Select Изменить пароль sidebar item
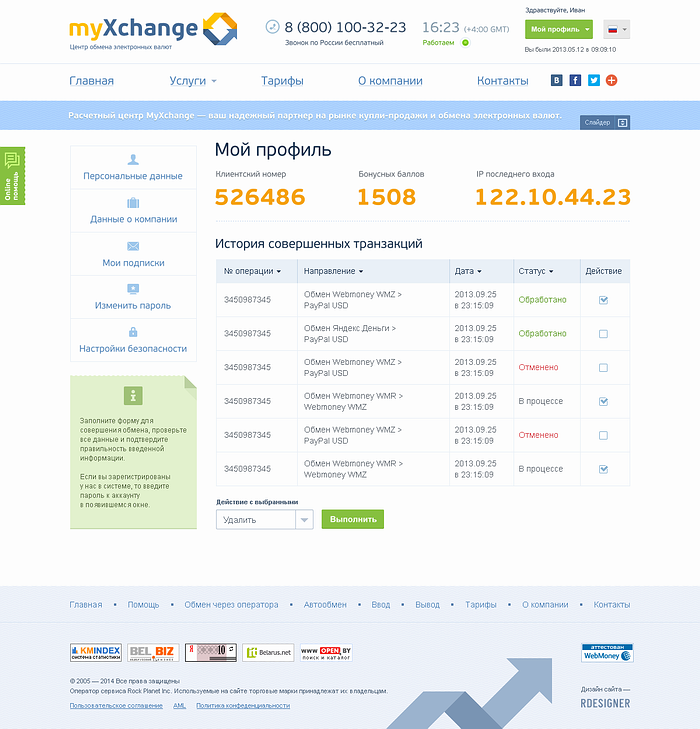This screenshot has height=729, width=700. [133, 297]
